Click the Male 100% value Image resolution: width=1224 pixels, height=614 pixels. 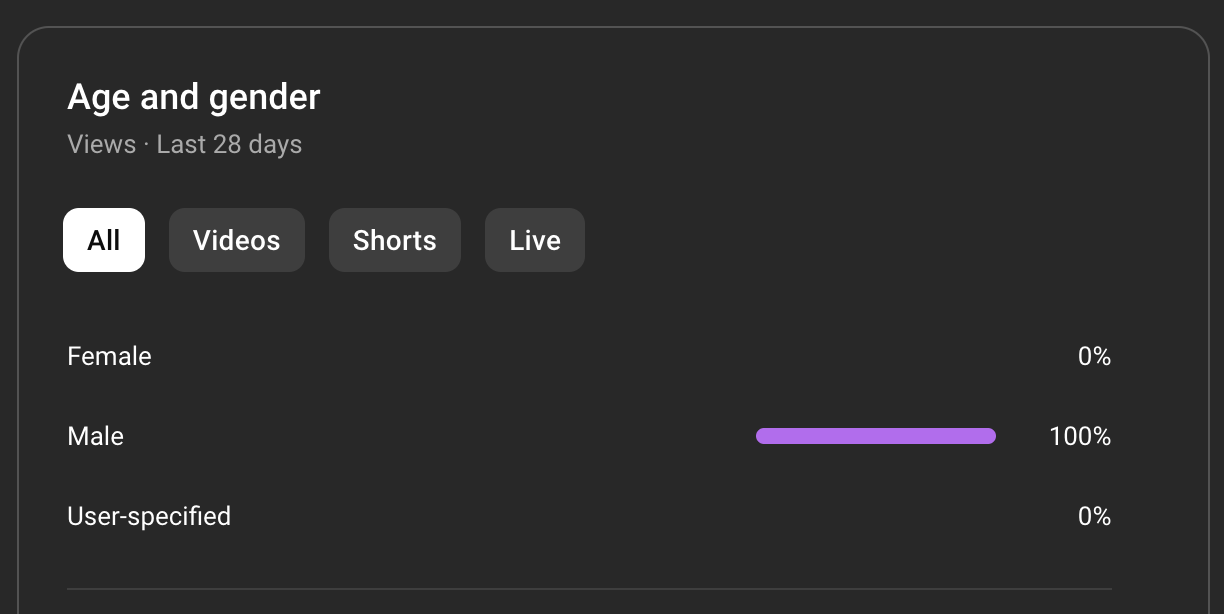tap(1080, 436)
